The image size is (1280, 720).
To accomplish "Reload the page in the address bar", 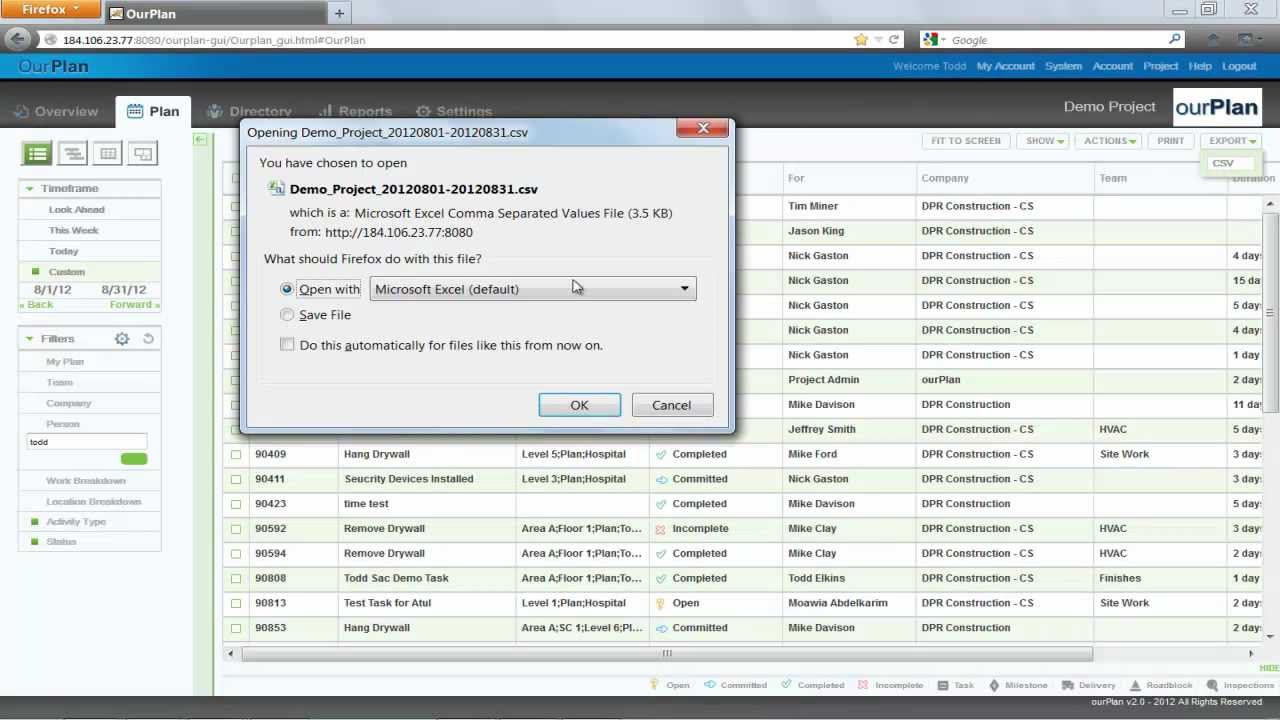I will (894, 39).
